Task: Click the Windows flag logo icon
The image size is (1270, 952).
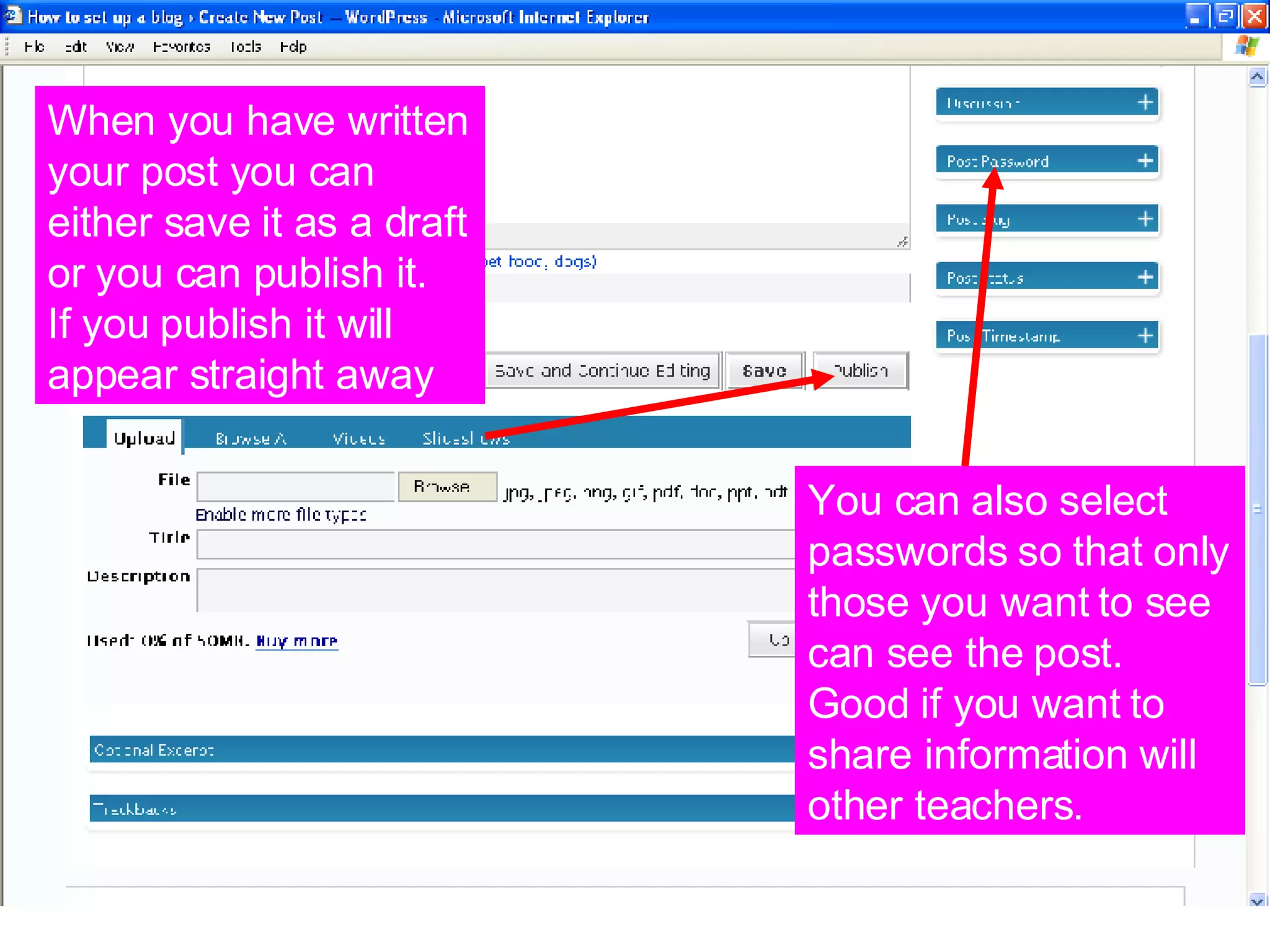Action: 1246,46
